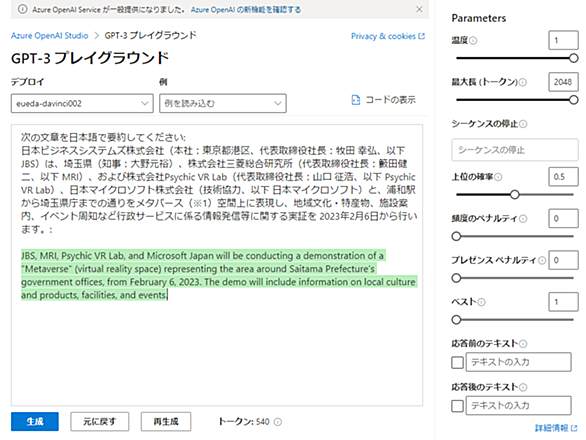Click the プレゼンス ペナルティ value field
This screenshot has height=440, width=586.
[563, 260]
